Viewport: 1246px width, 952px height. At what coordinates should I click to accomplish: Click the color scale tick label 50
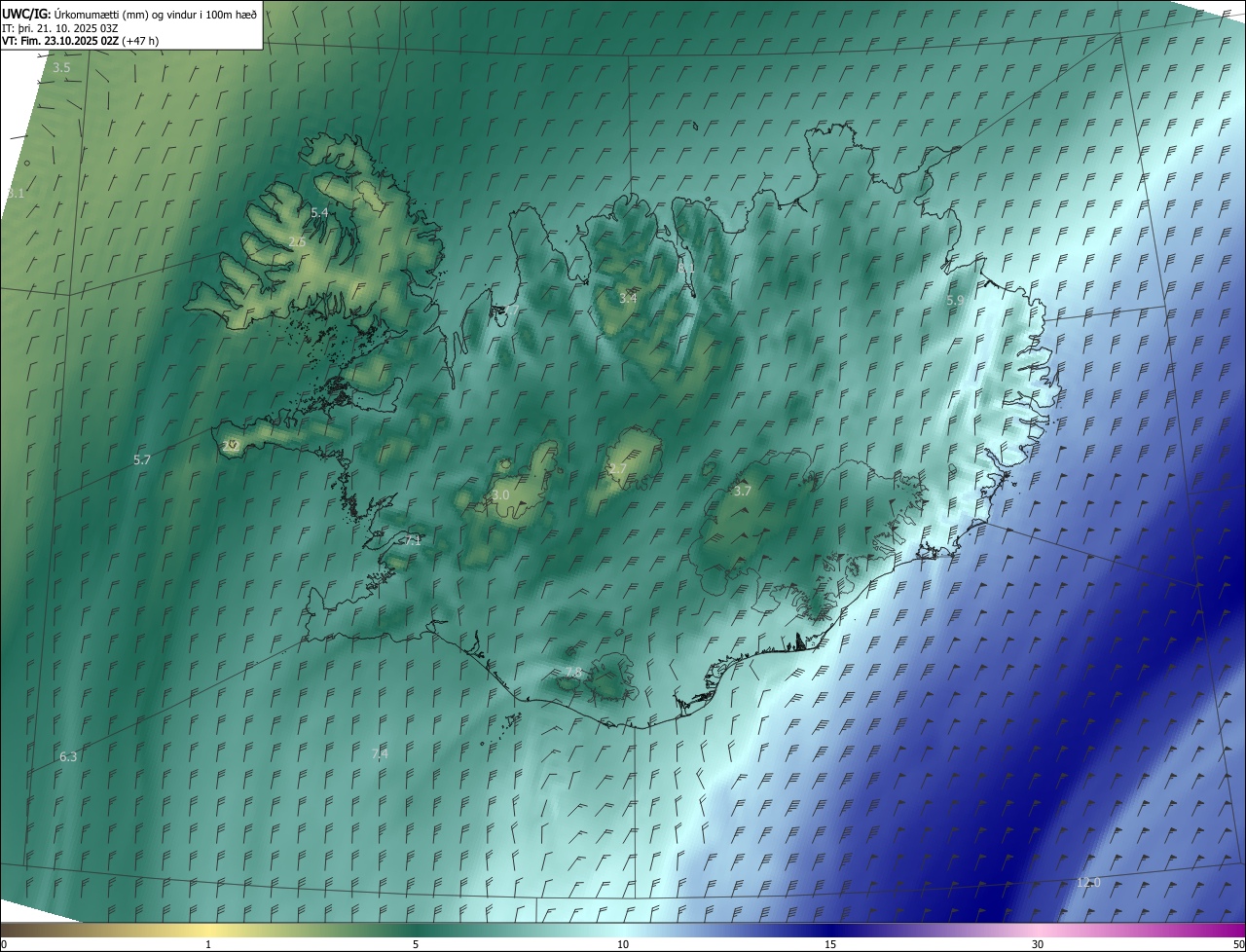coord(1239,944)
